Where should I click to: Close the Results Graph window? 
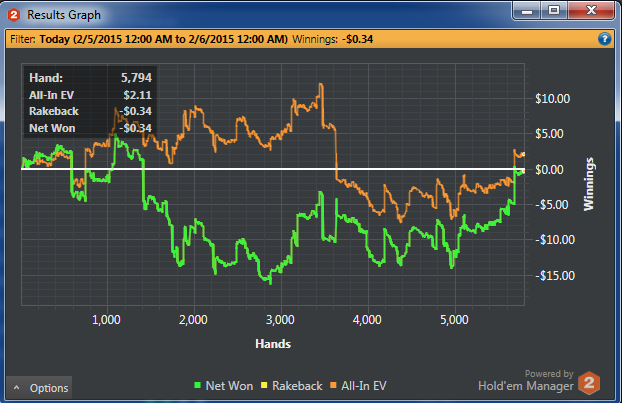[x=591, y=11]
